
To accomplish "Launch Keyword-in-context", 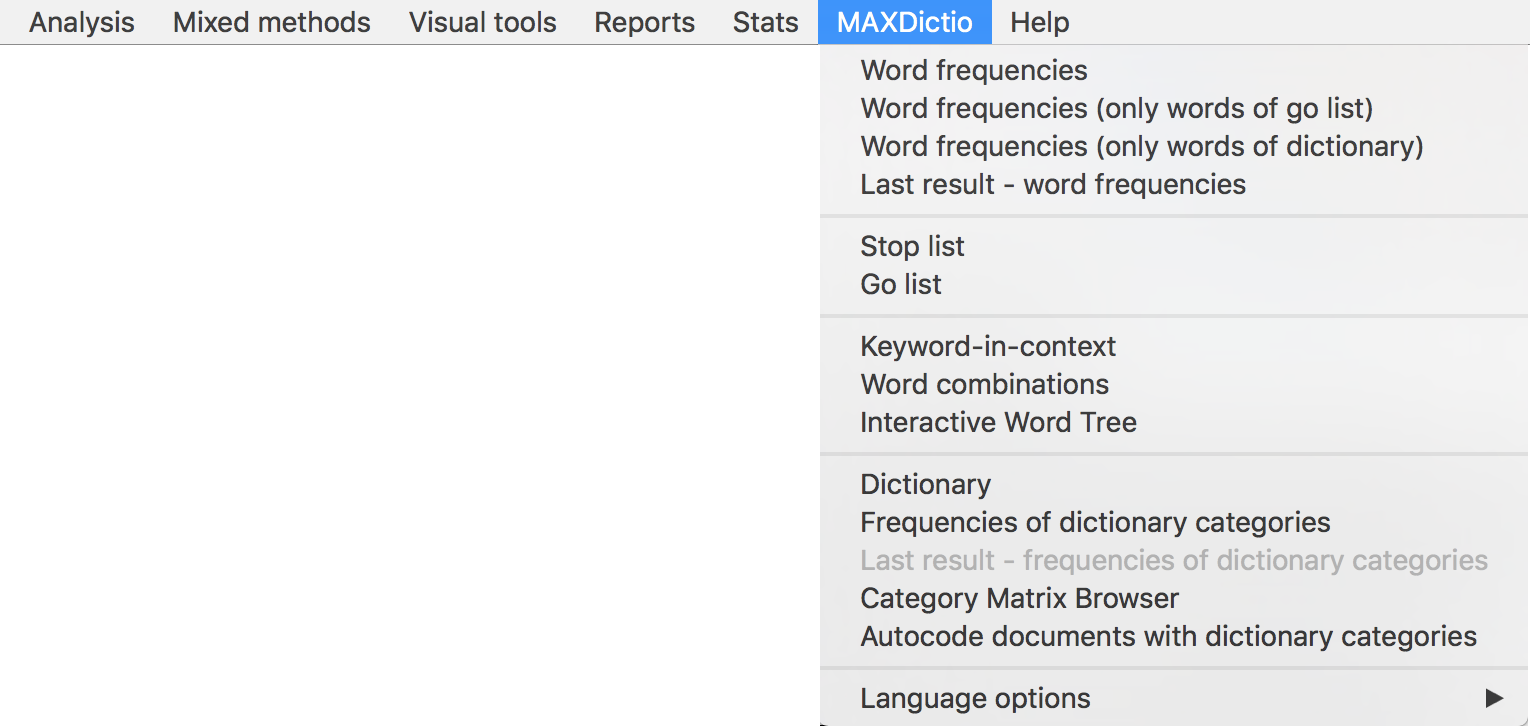I will [1174, 346].
